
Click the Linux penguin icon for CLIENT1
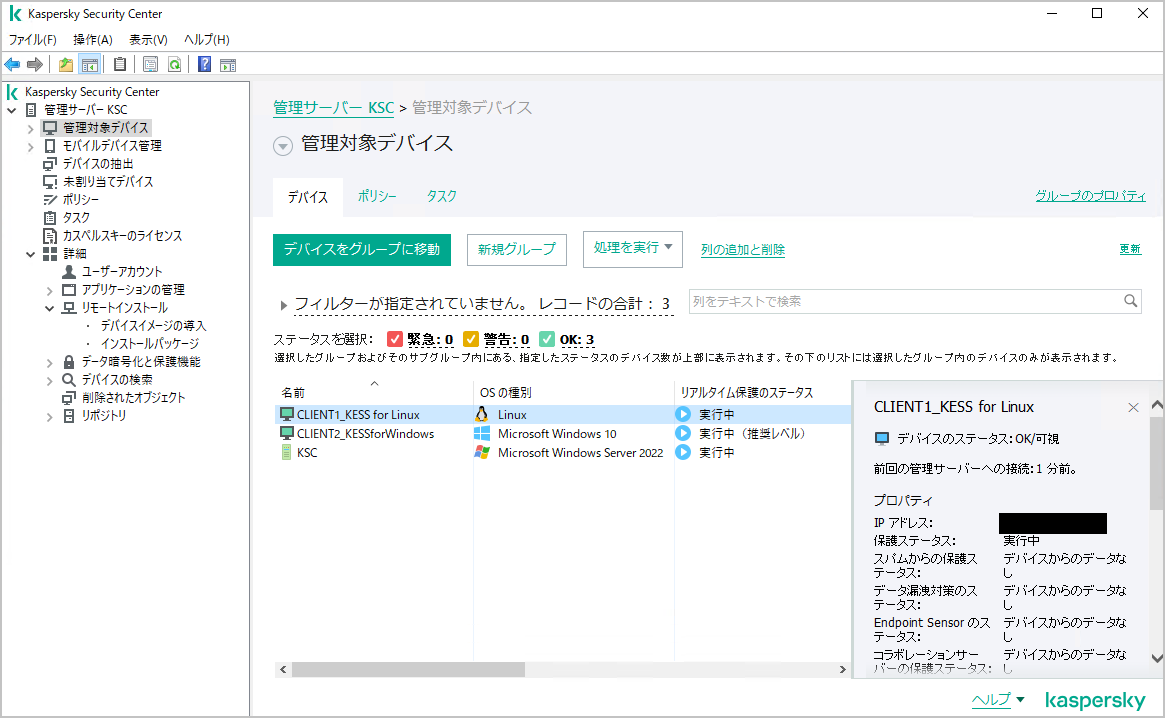coord(482,414)
